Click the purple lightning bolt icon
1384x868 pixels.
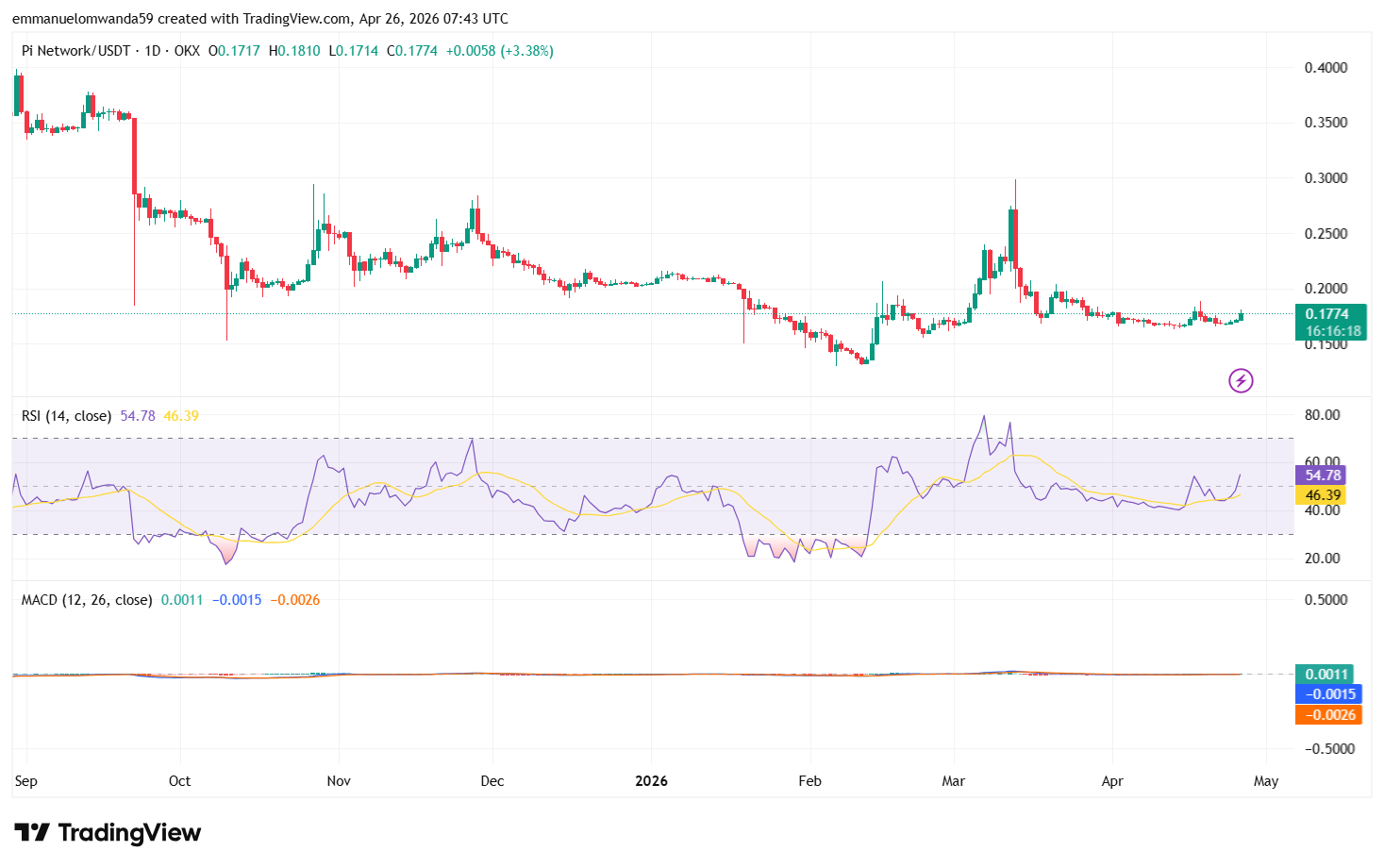click(1241, 380)
